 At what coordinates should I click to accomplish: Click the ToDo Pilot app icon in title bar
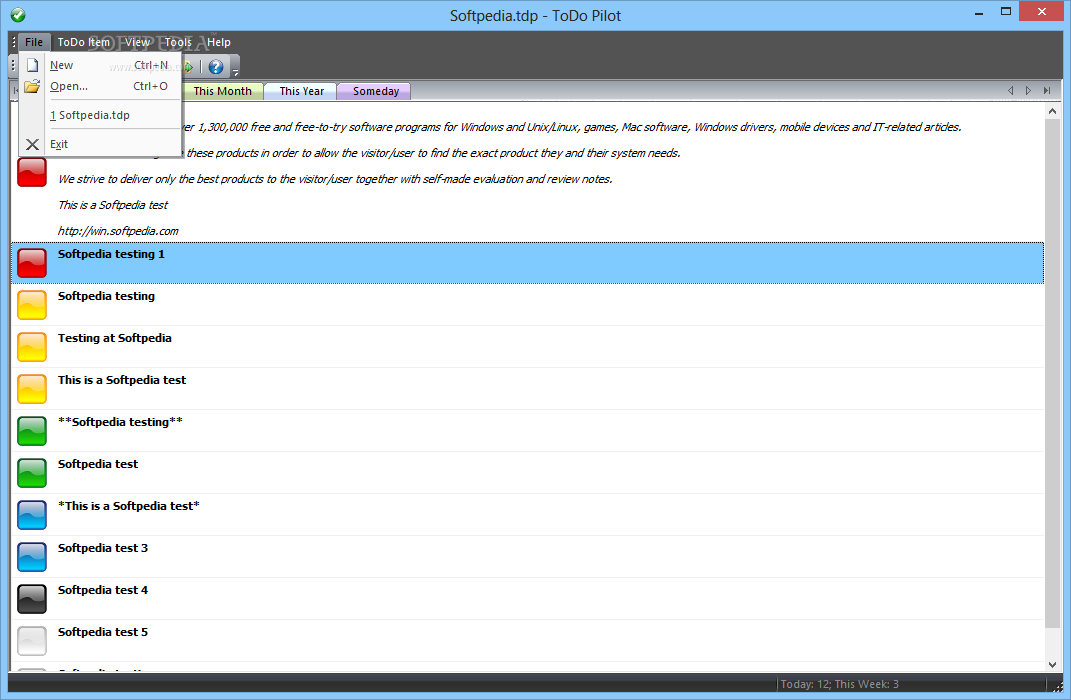(x=18, y=14)
